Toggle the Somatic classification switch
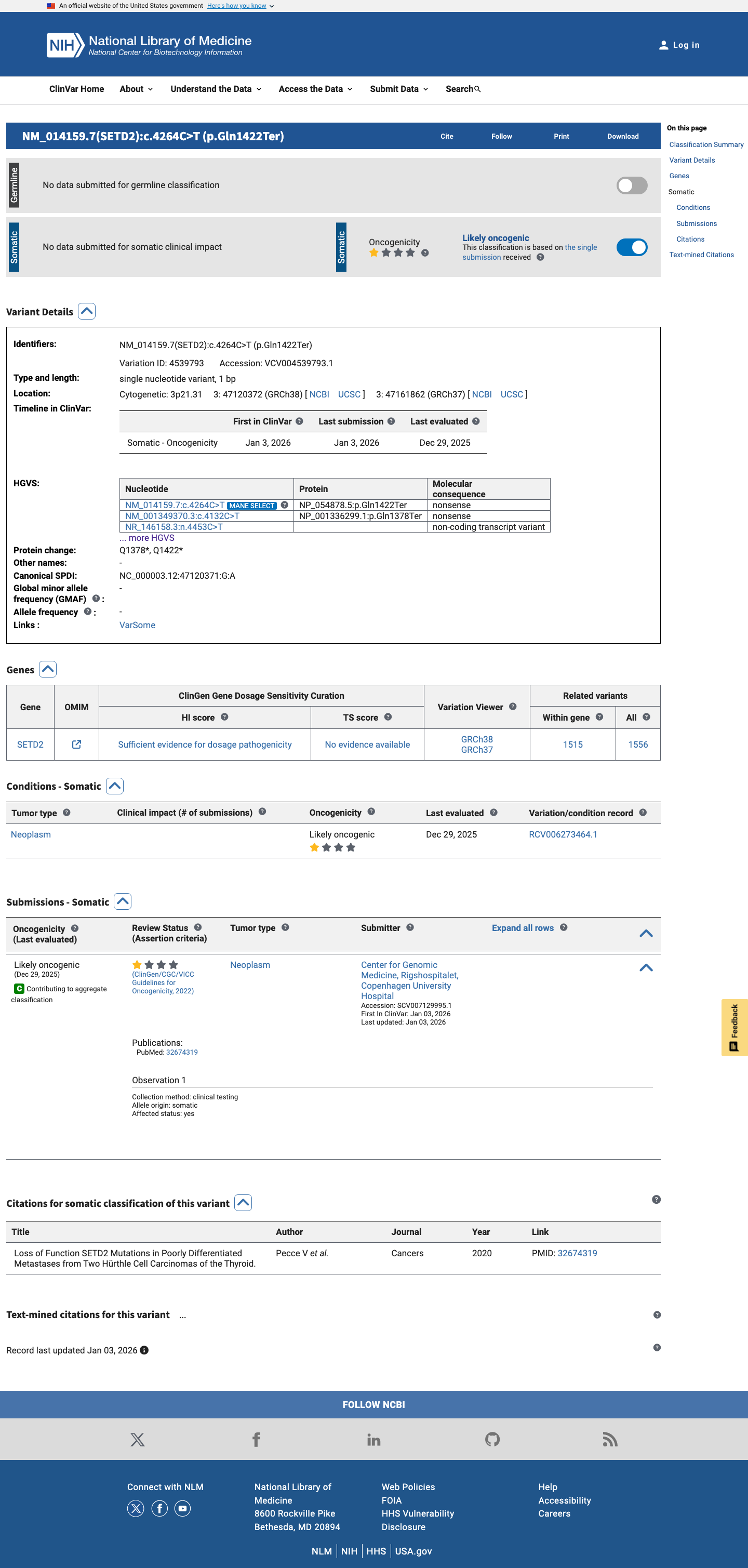The height and width of the screenshot is (1568, 748). click(x=632, y=247)
